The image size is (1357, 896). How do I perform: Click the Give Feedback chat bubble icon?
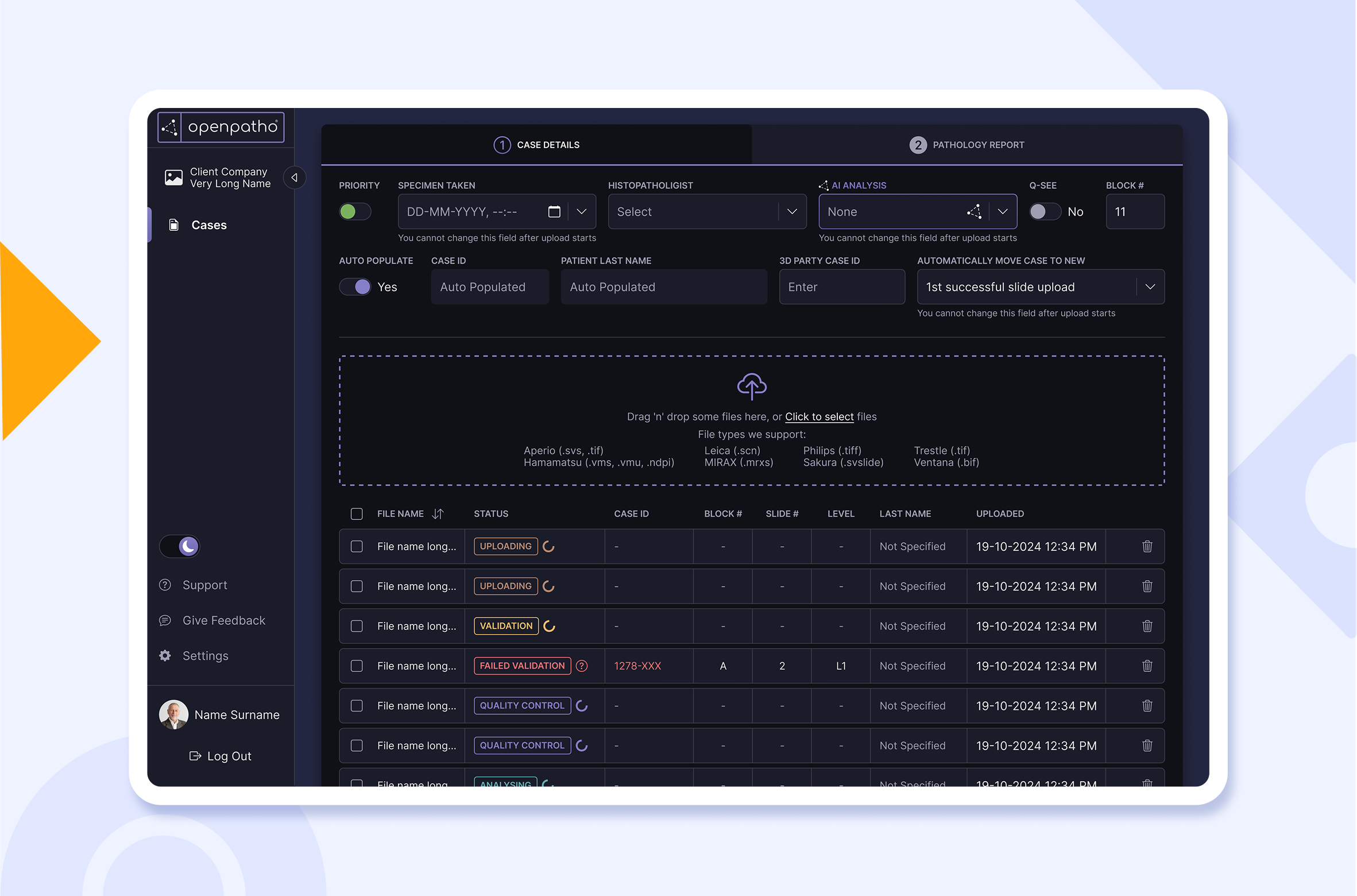click(x=165, y=620)
